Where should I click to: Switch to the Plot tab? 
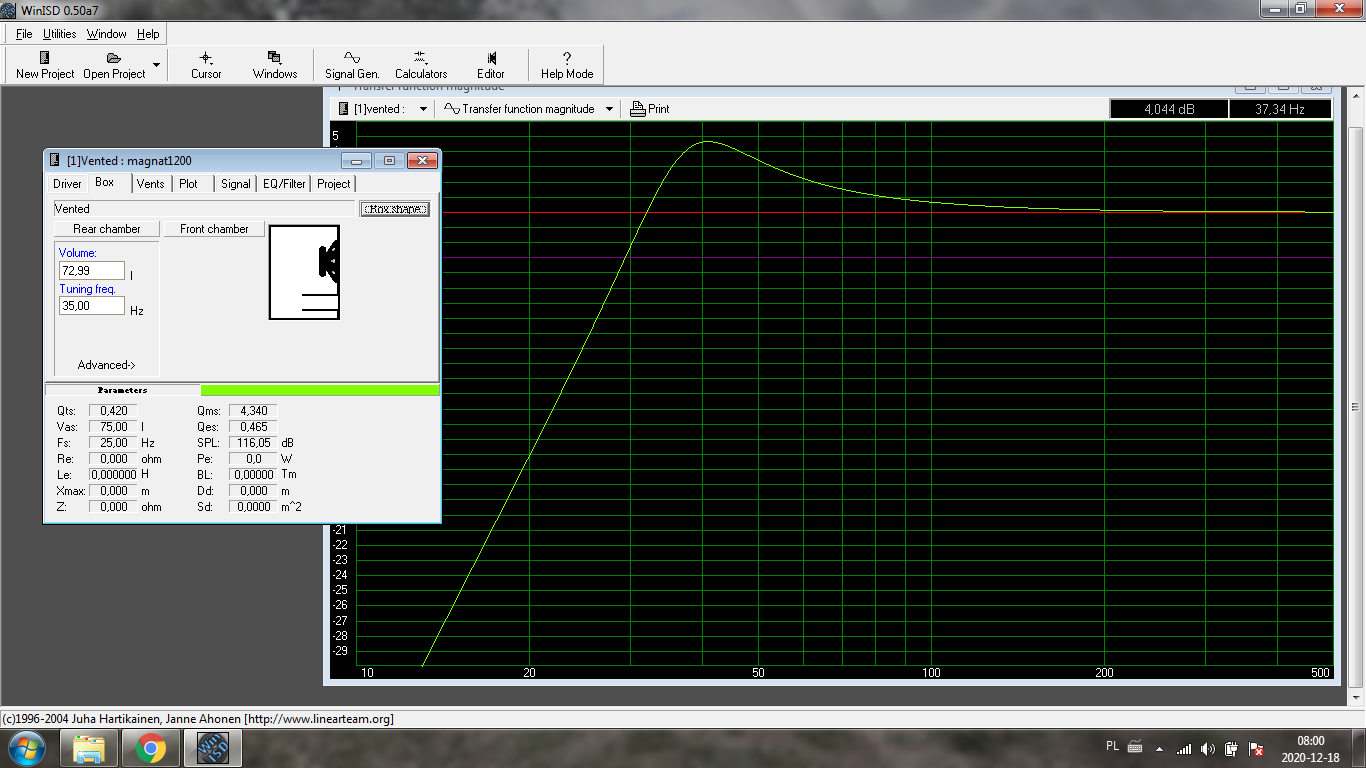point(189,184)
